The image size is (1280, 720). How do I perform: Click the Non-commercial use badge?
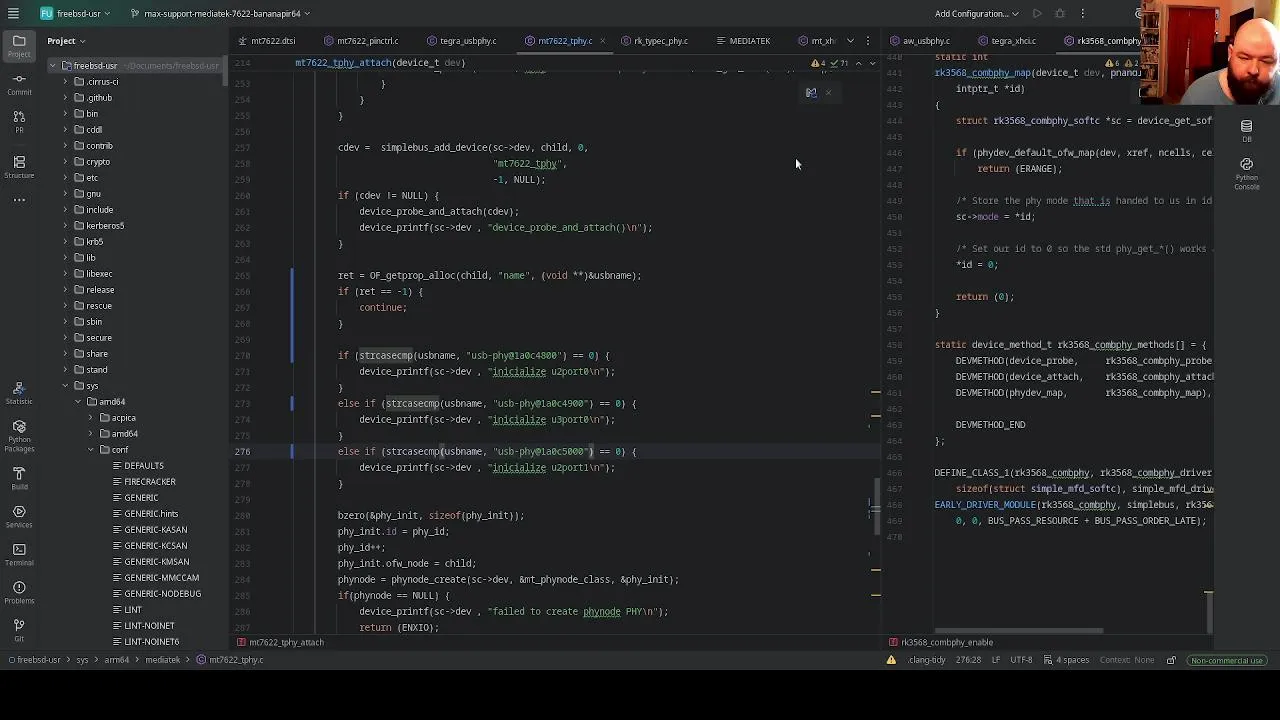click(x=1227, y=660)
